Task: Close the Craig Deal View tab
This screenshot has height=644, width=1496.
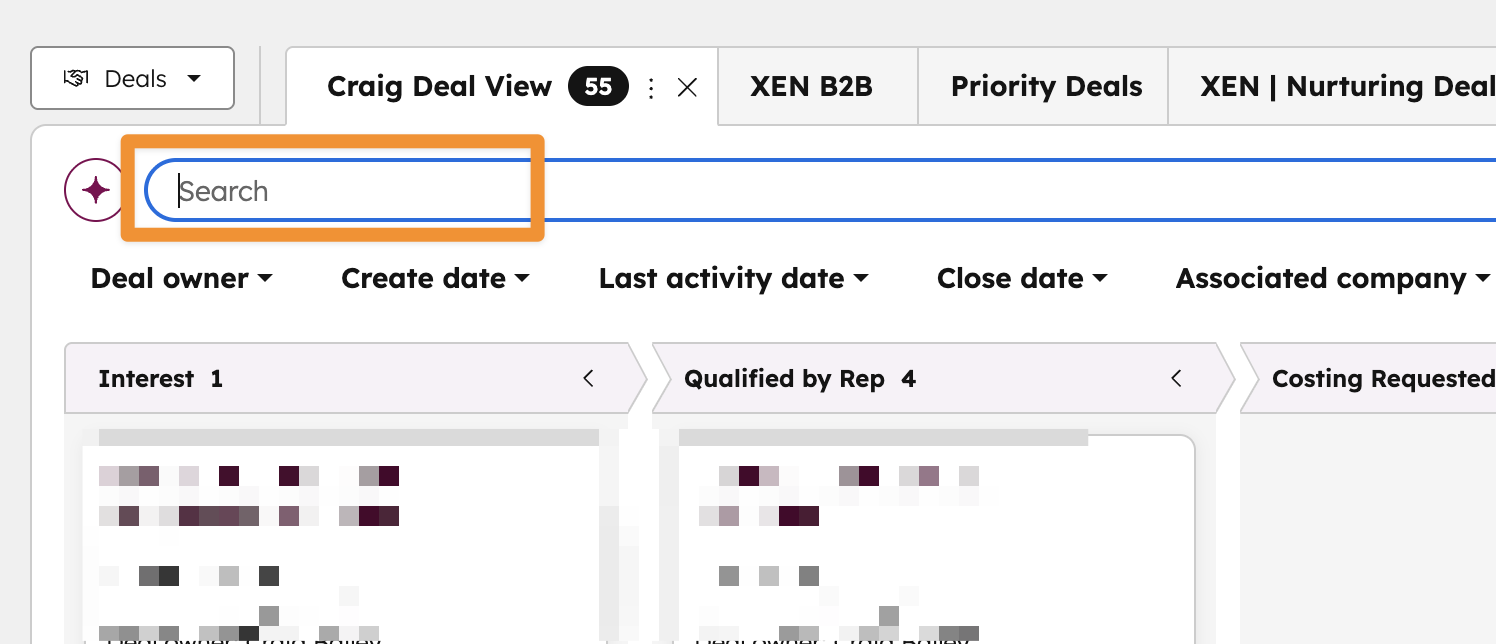Action: [x=687, y=88]
